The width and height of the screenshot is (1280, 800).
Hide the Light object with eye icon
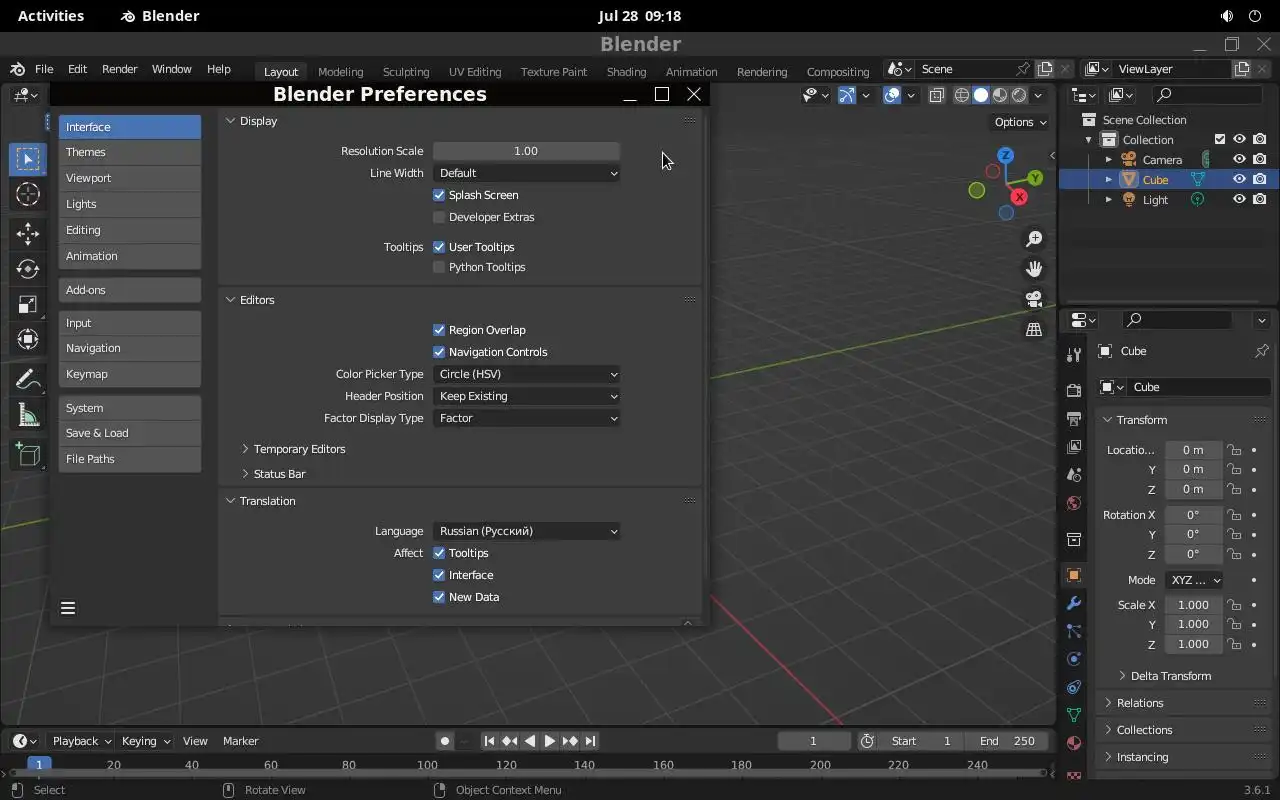point(1239,199)
